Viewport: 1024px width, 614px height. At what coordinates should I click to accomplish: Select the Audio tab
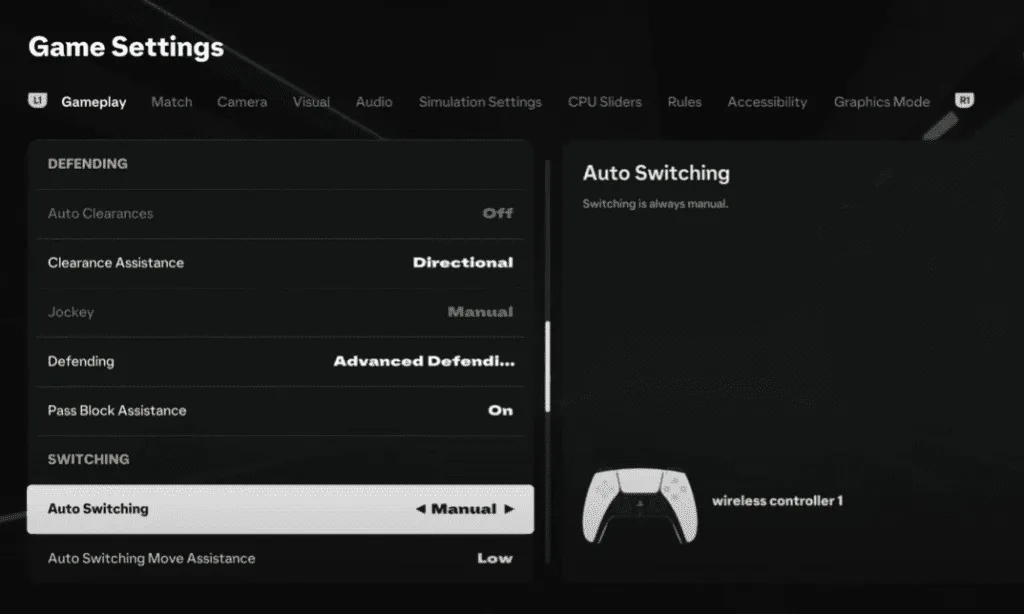pos(374,102)
